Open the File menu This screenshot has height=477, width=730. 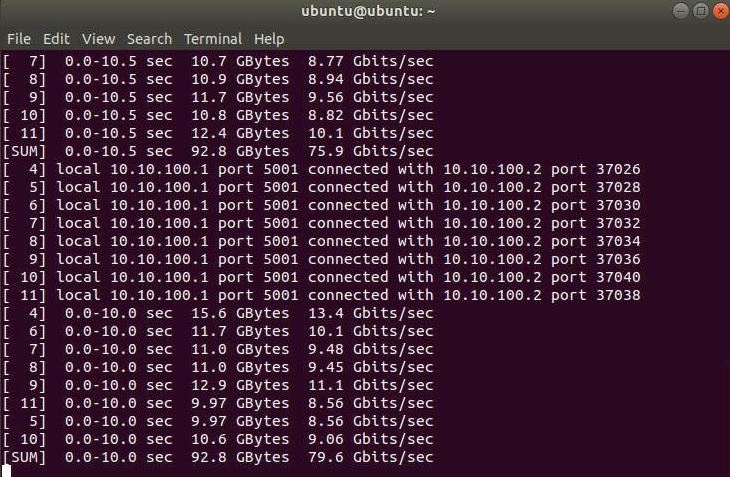[x=18, y=39]
